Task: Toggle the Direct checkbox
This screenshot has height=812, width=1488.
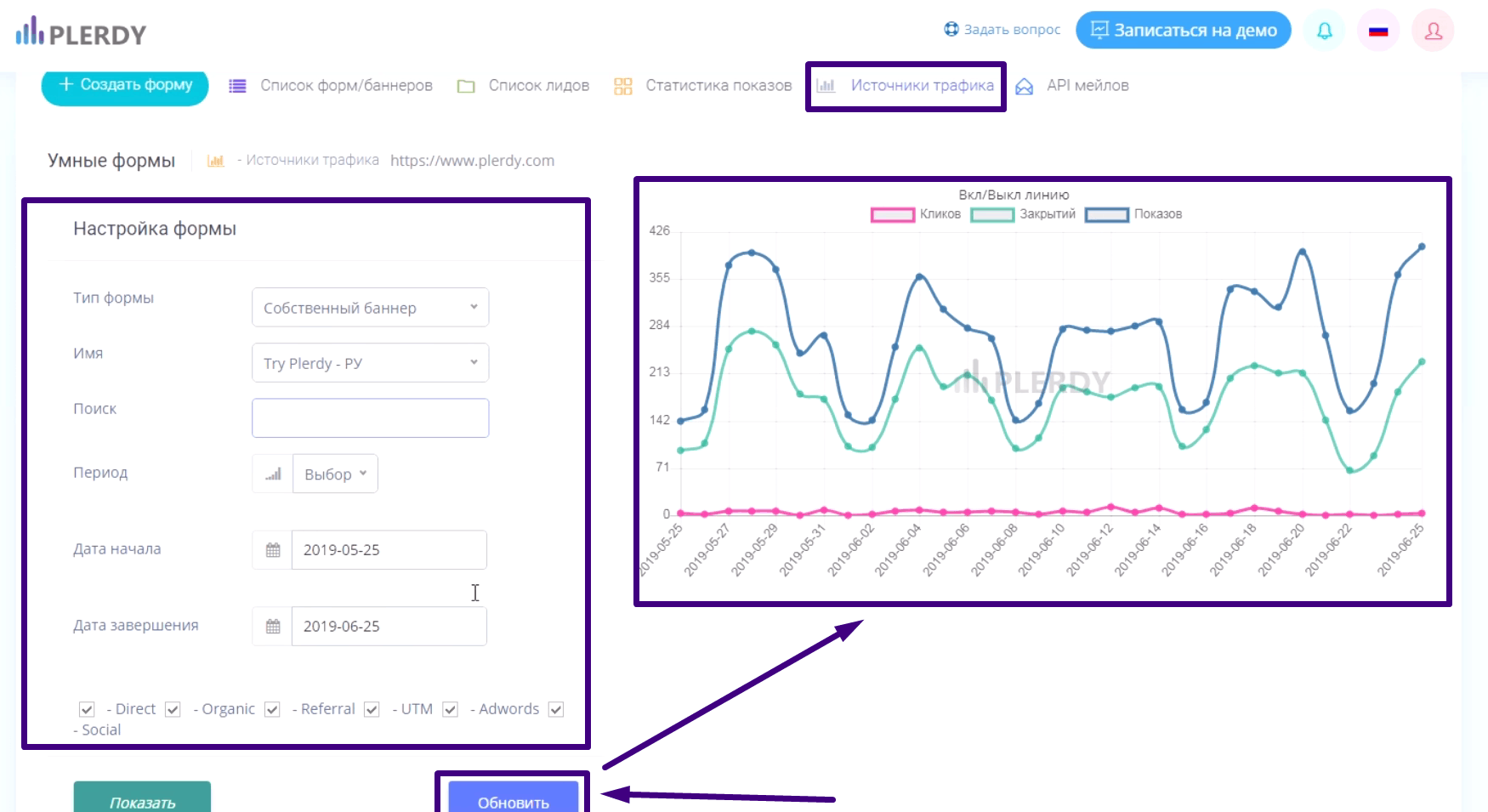Action: [87, 709]
